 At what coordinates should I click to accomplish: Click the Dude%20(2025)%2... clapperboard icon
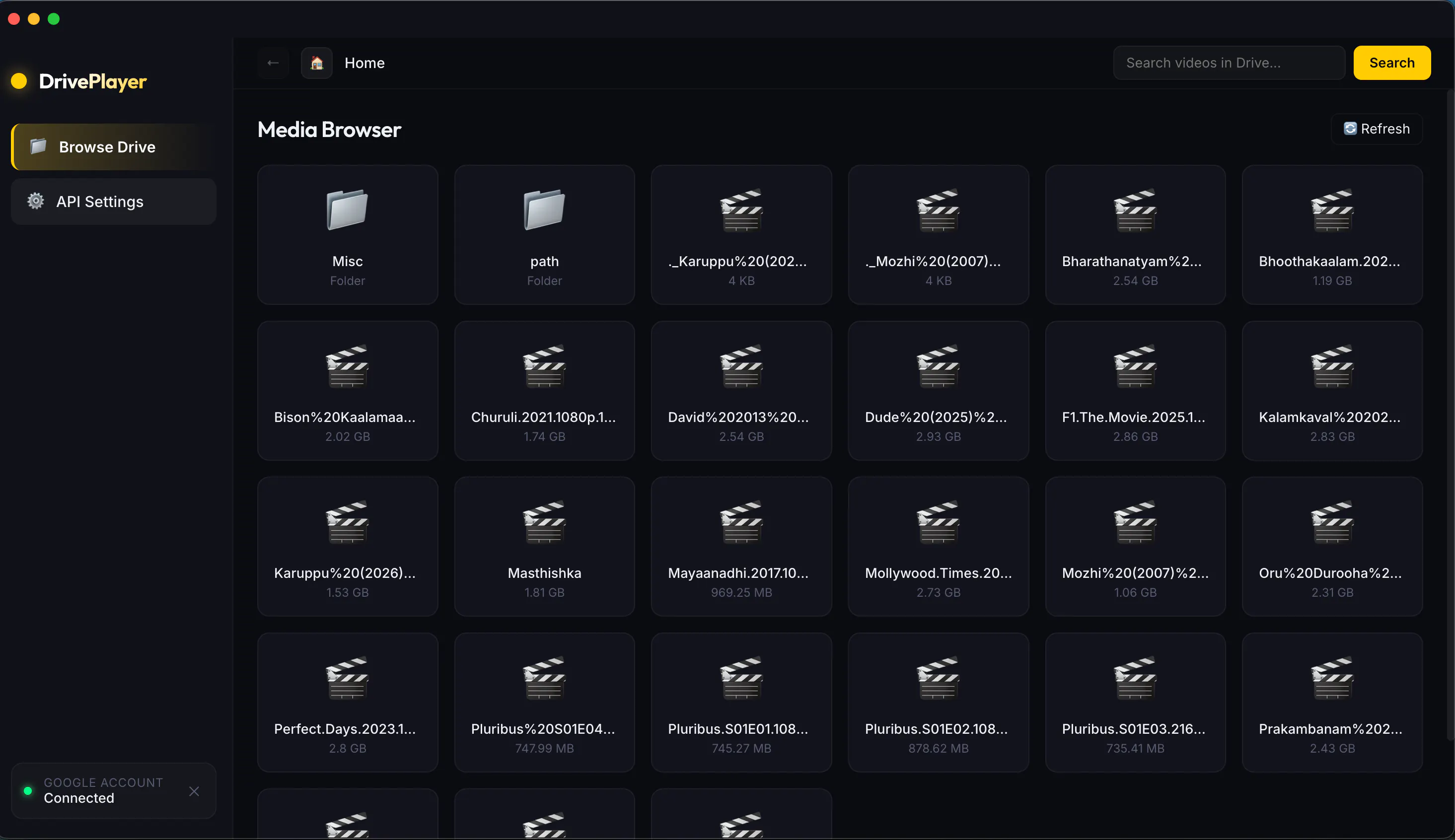coord(938,366)
